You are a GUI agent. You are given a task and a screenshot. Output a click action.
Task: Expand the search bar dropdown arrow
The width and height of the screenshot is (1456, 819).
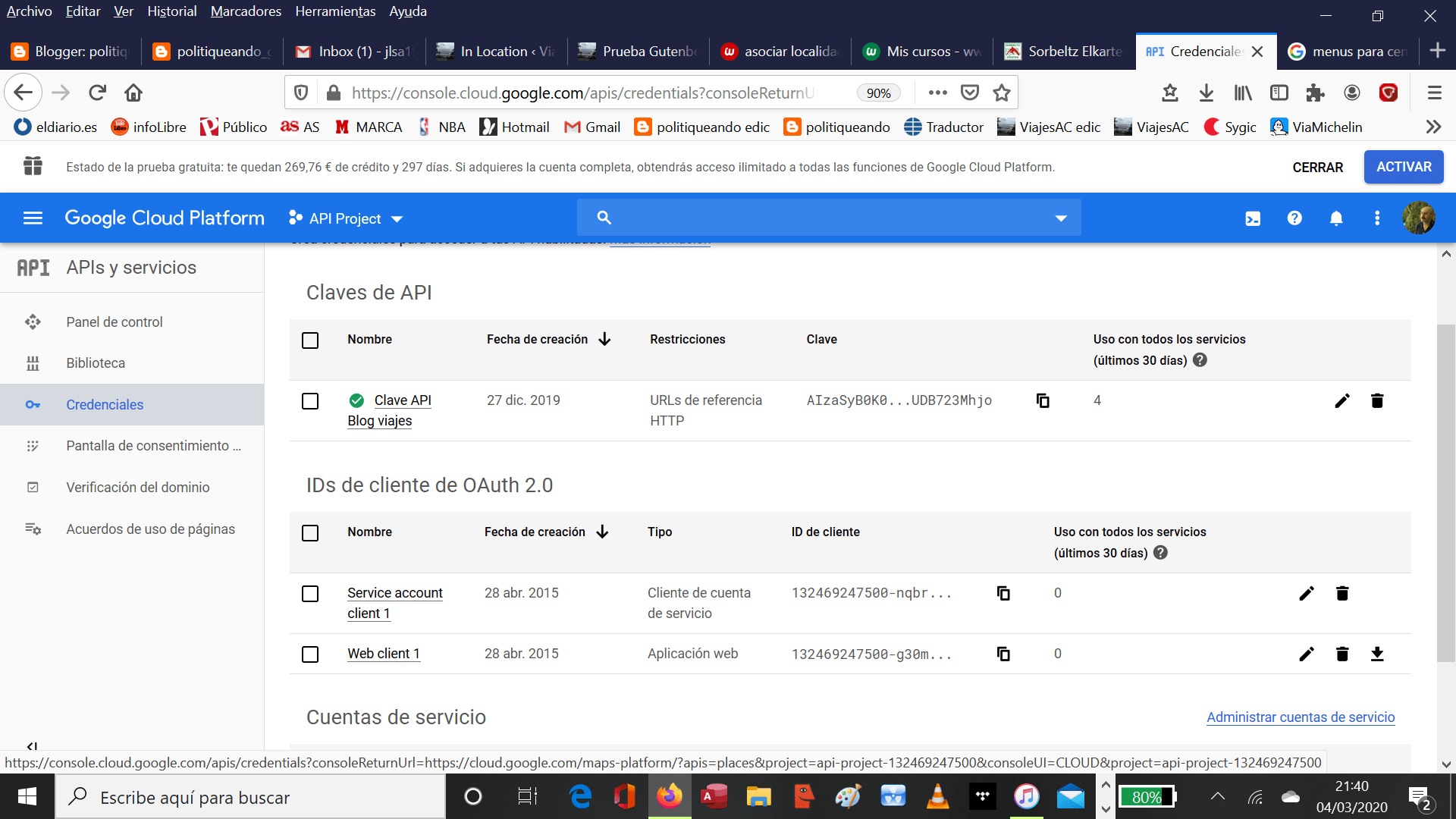coord(1061,218)
